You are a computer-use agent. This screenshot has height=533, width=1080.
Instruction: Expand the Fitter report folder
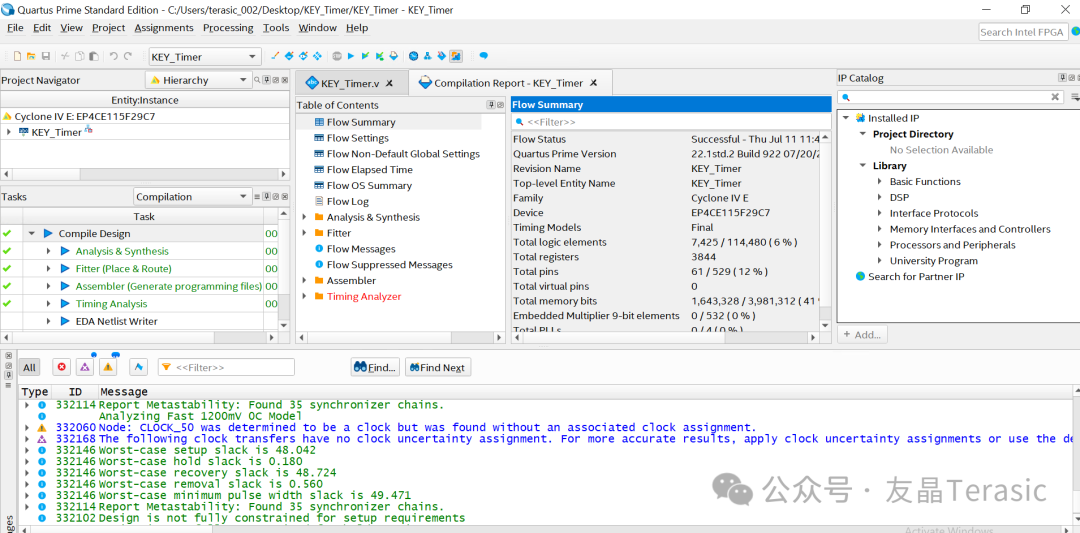[x=304, y=233]
